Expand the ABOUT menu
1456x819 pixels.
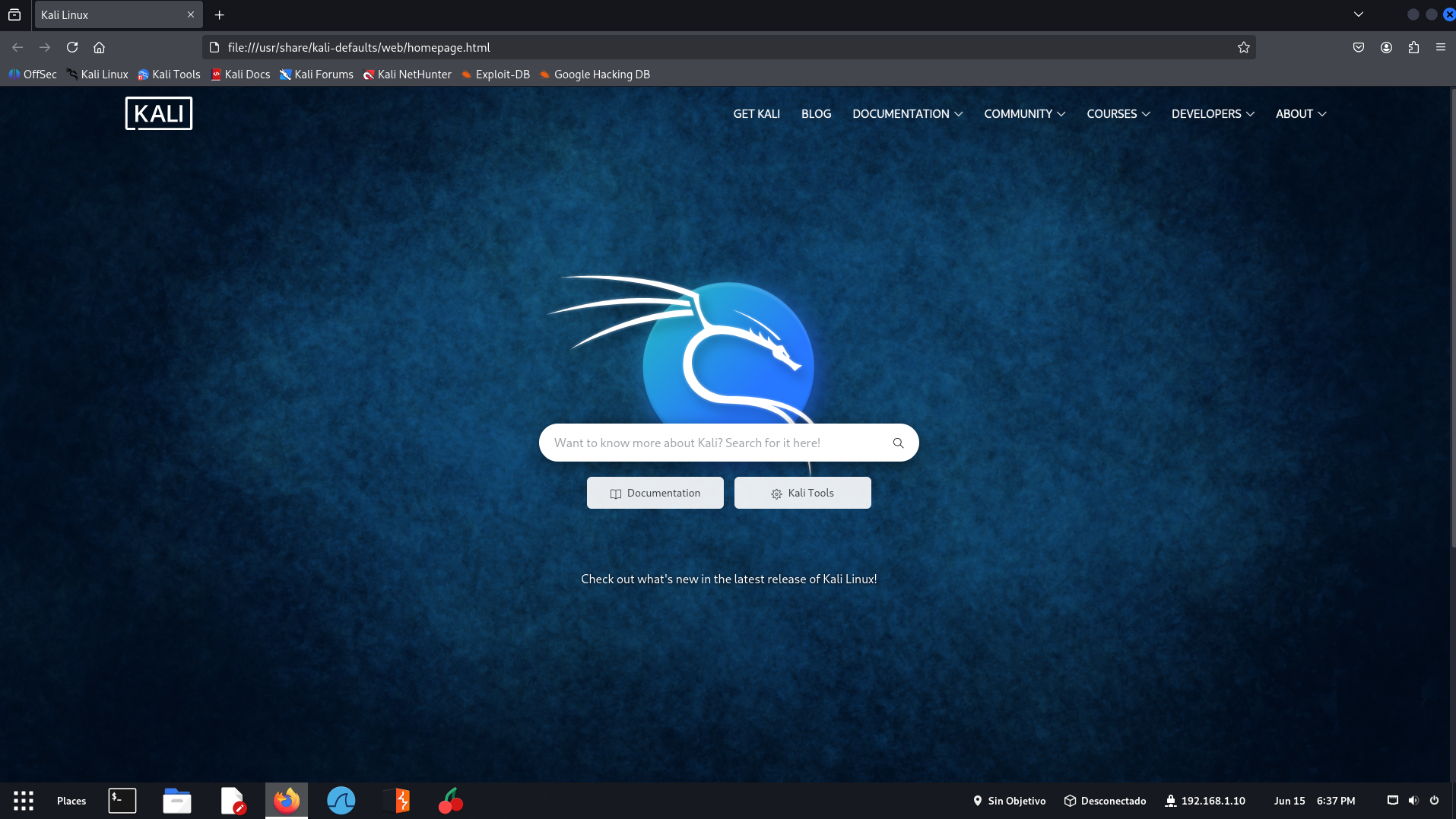click(1301, 114)
